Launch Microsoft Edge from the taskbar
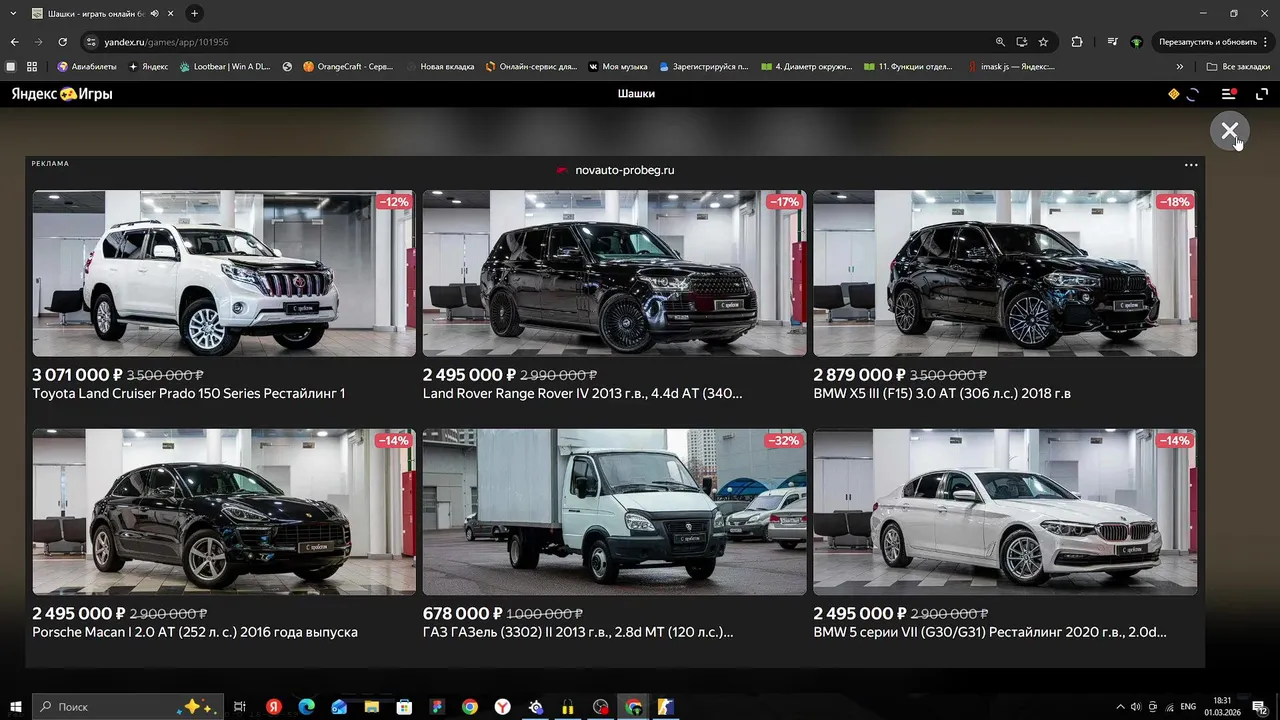The width and height of the screenshot is (1280, 720). click(306, 707)
